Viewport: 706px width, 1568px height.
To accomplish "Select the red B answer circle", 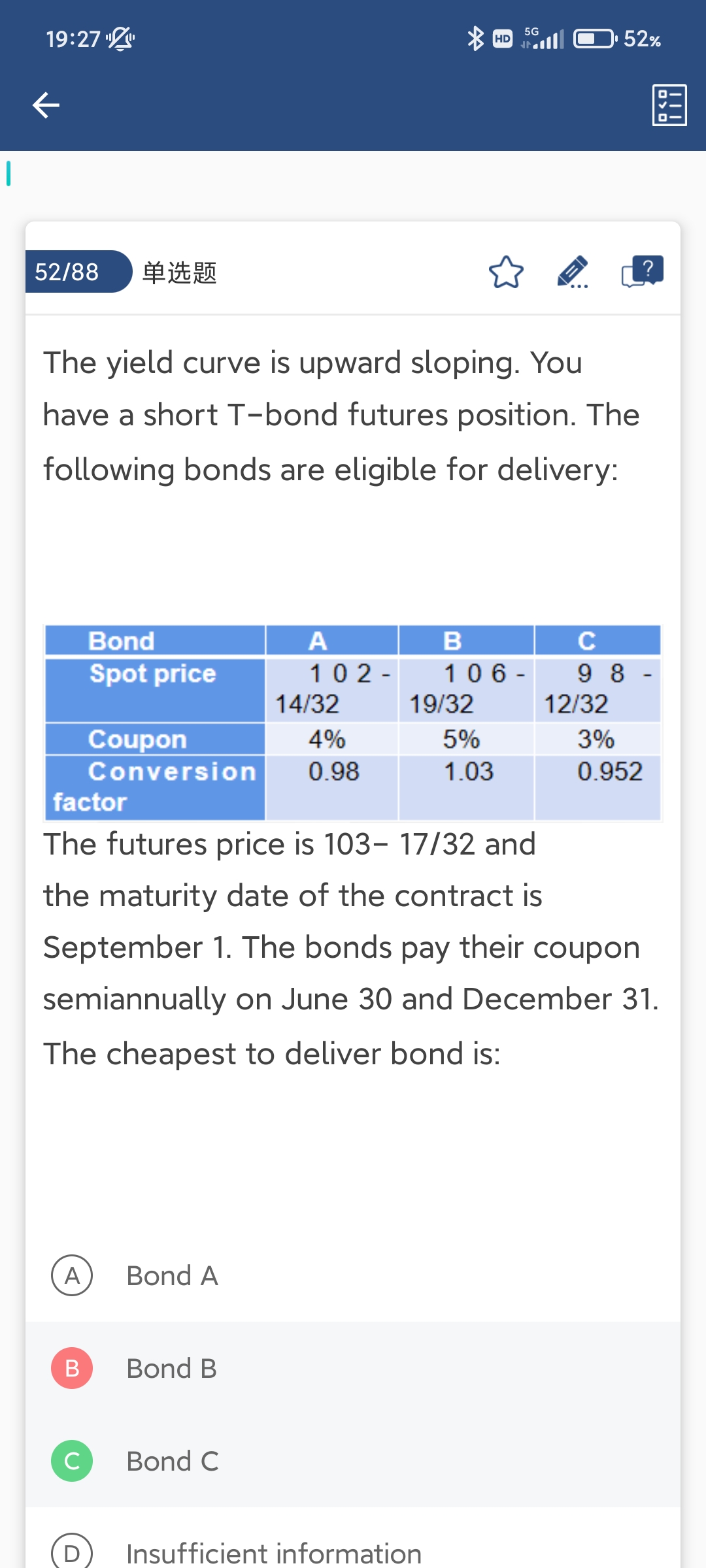I will 72,1368.
